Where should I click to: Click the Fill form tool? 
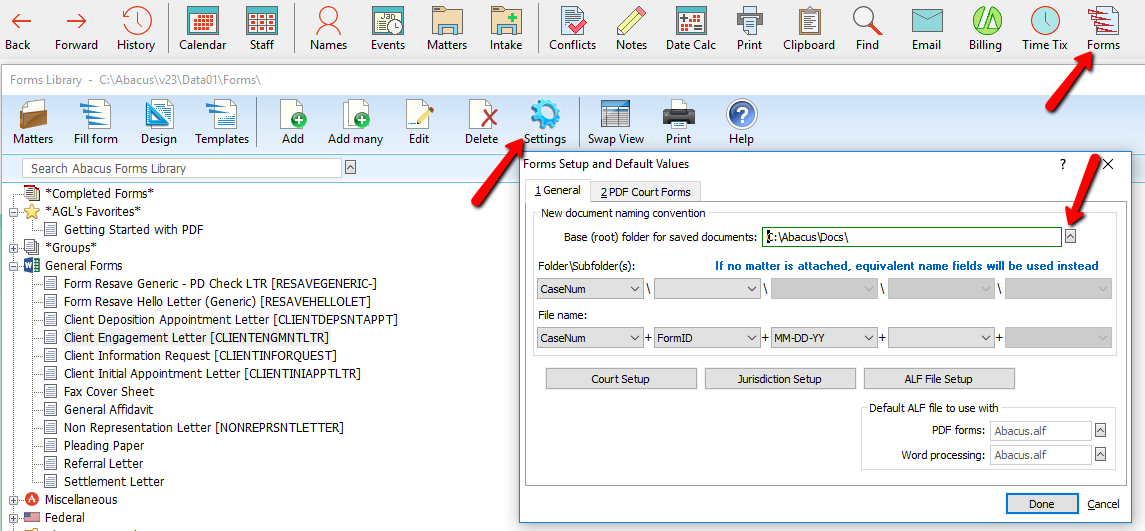click(x=96, y=122)
